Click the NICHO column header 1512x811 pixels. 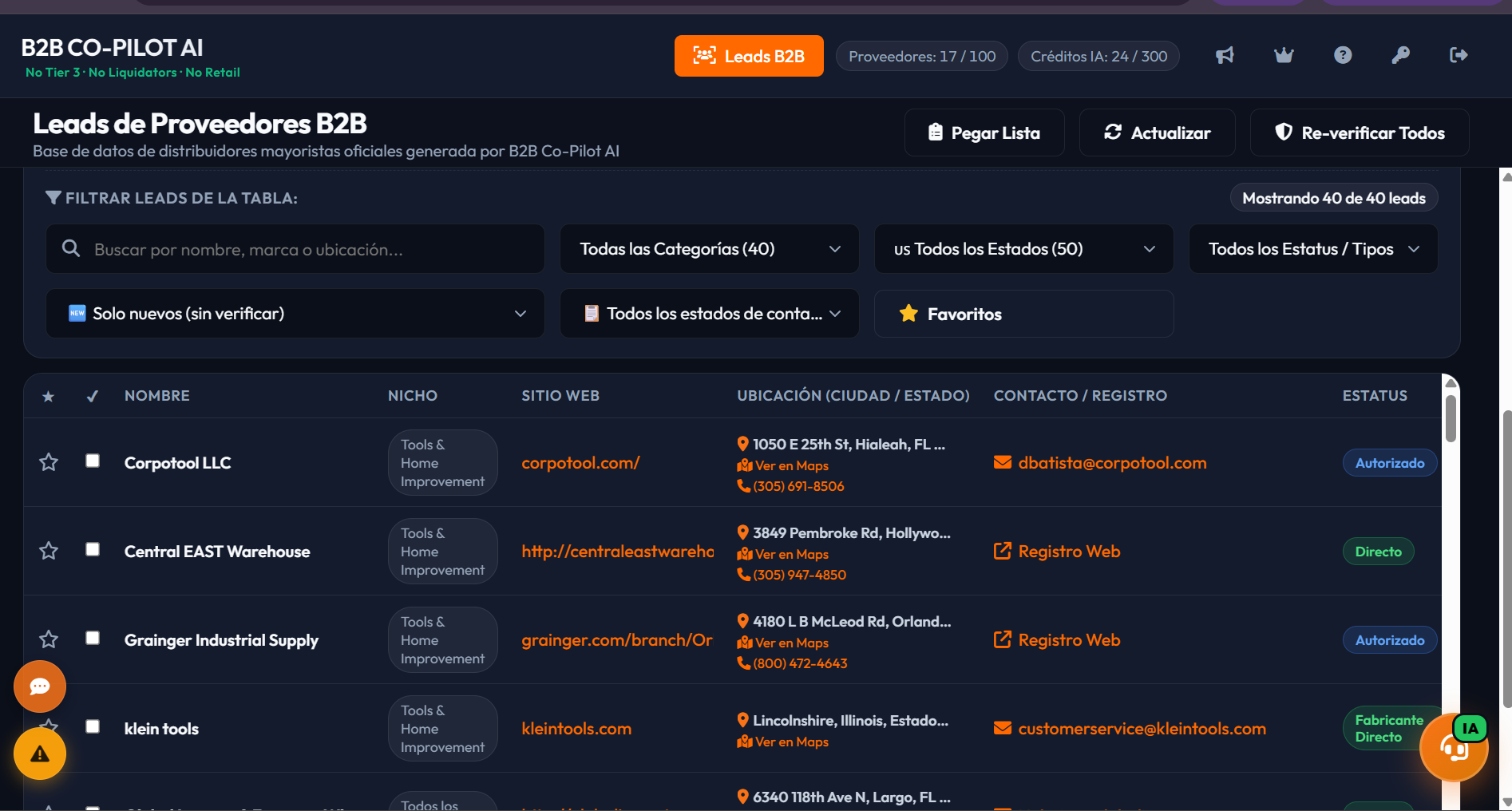click(x=413, y=396)
